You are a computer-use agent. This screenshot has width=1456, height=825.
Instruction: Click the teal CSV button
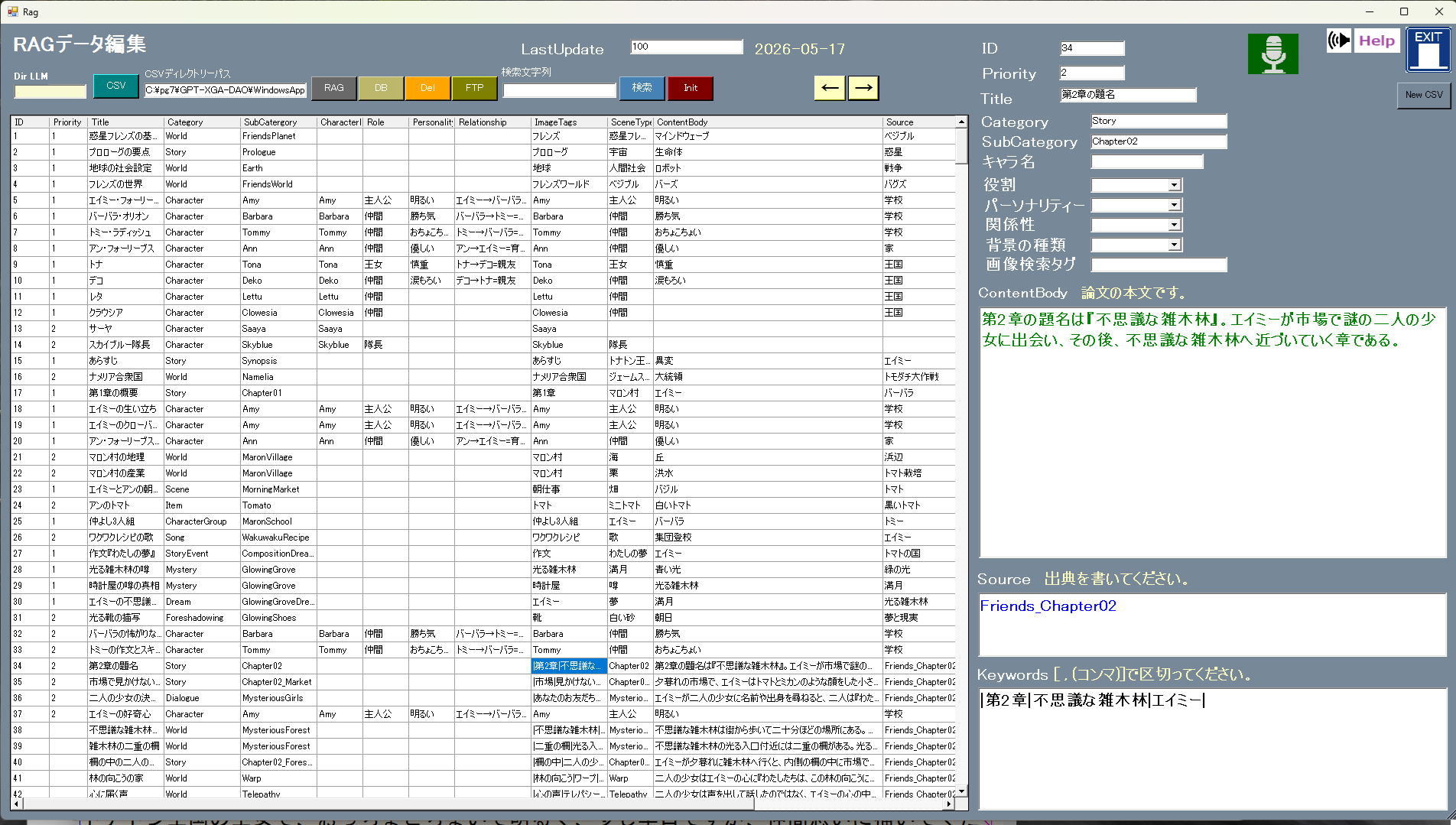point(116,86)
